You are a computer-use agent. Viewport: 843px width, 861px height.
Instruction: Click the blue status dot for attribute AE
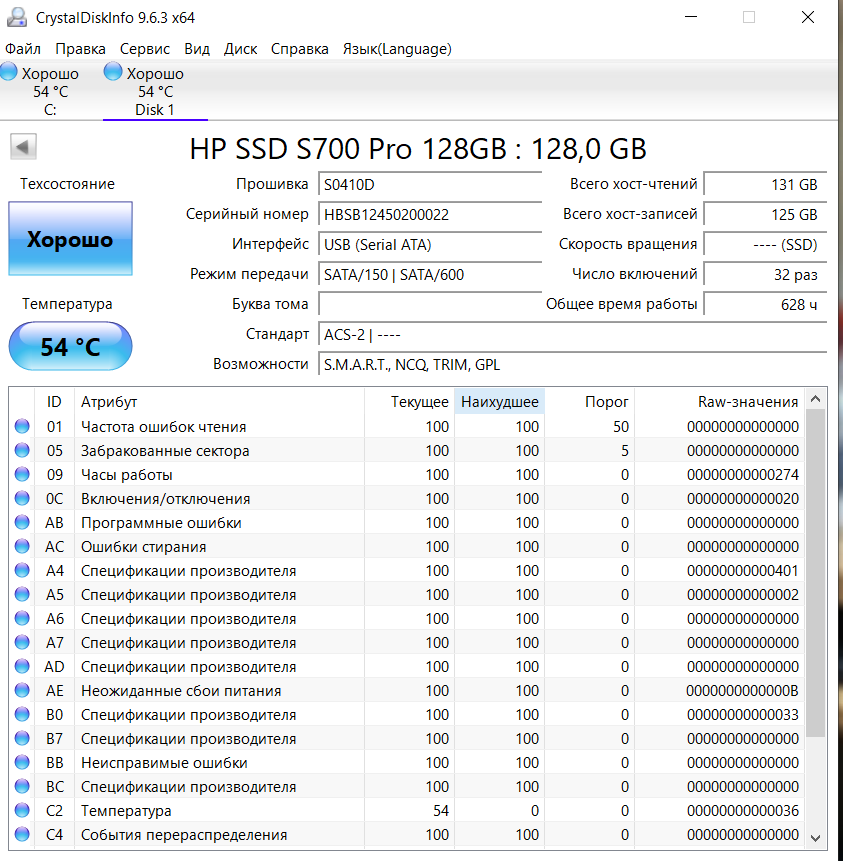(x=22, y=690)
